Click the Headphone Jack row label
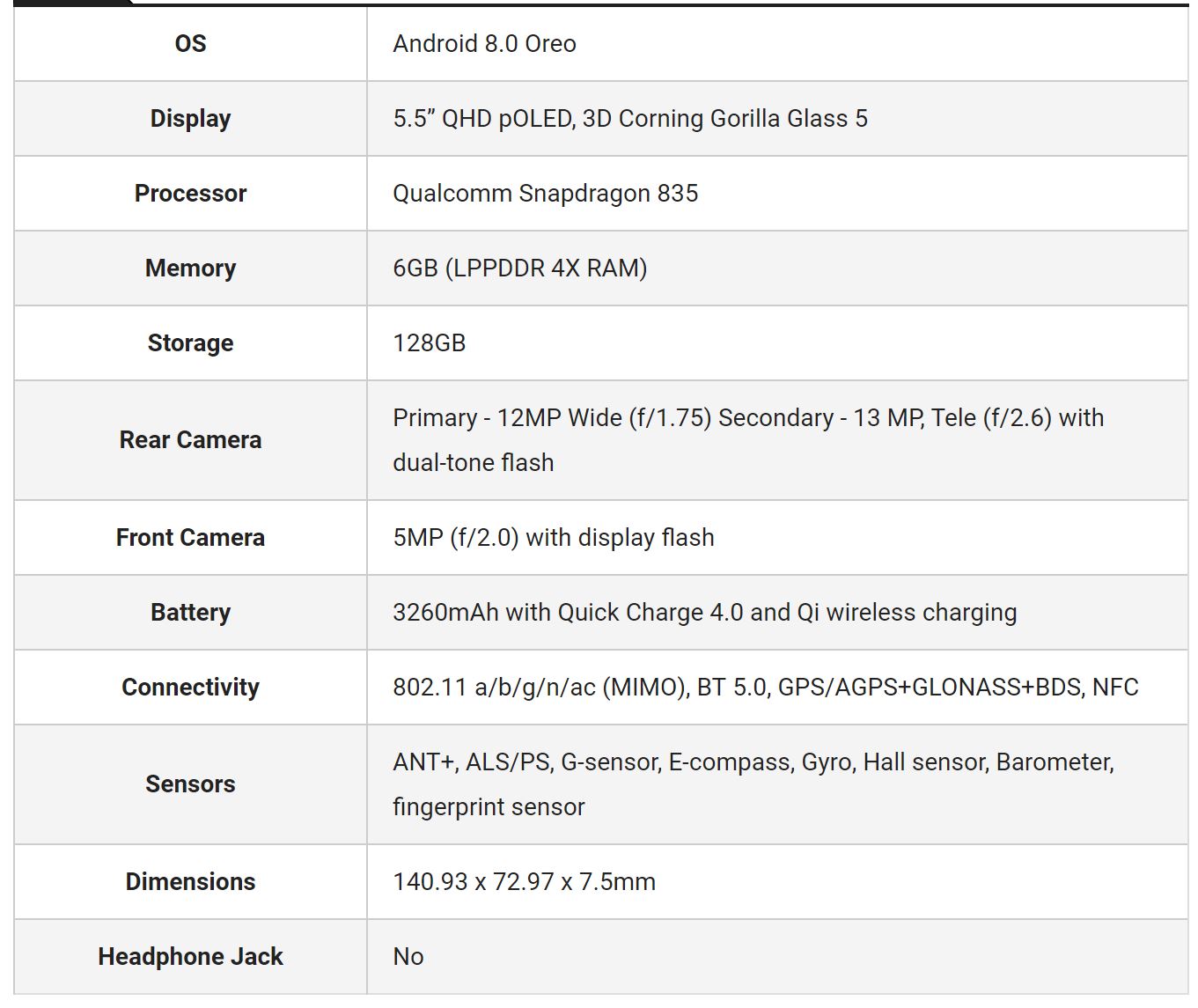This screenshot has height=1008, width=1198. (190, 956)
